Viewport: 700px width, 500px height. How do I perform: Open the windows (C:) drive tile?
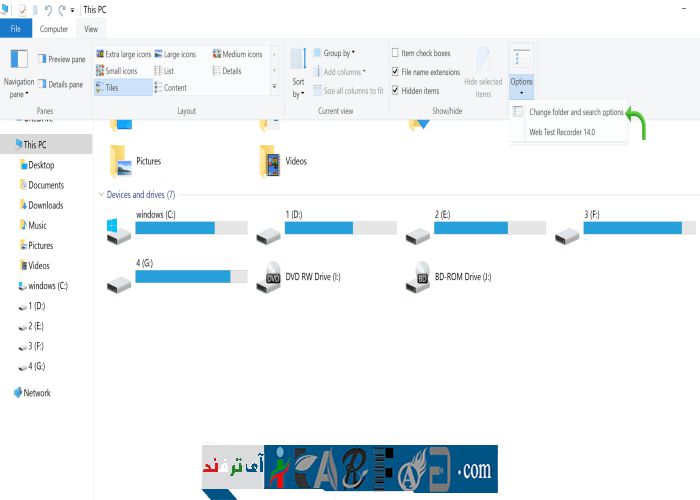[x=175, y=224]
